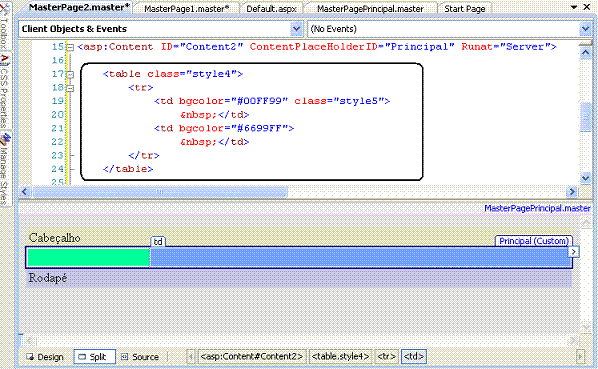
Task: Open the MasterPagePrincipal.master tab
Action: 370,8
